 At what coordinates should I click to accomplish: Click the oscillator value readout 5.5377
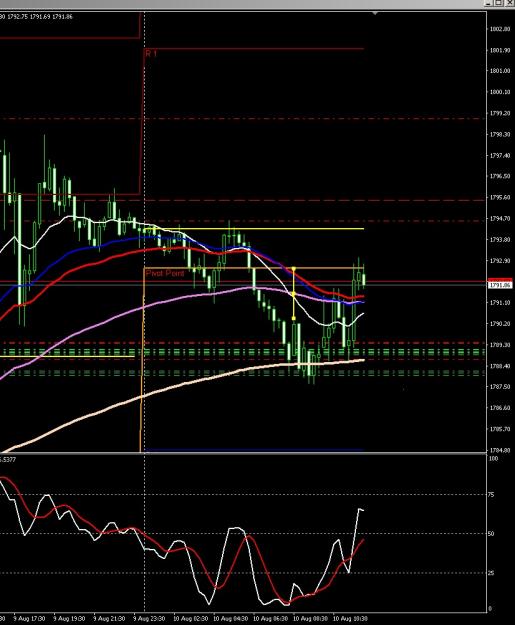(x=8, y=460)
